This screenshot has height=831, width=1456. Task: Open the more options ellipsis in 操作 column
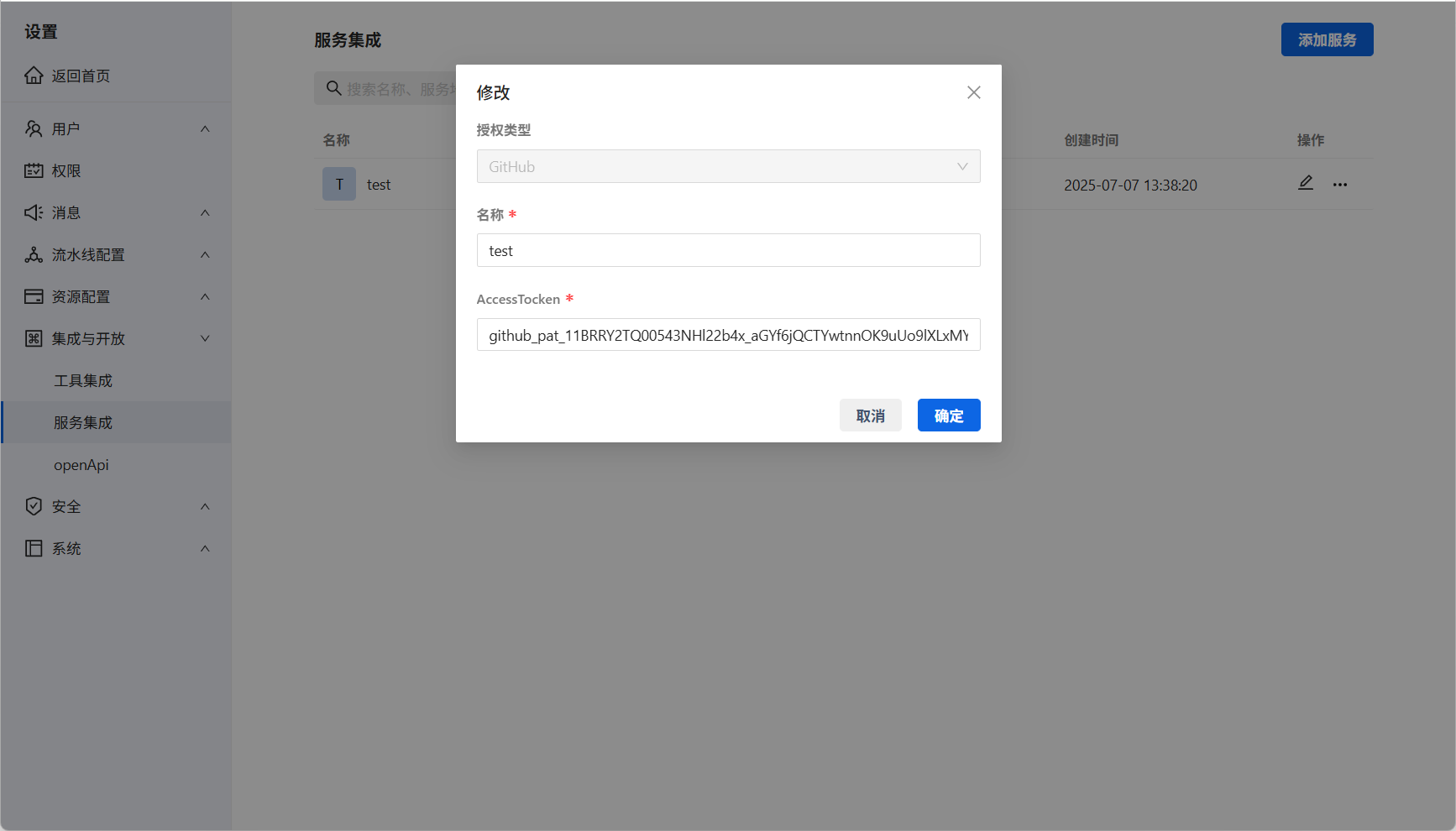tap(1340, 184)
